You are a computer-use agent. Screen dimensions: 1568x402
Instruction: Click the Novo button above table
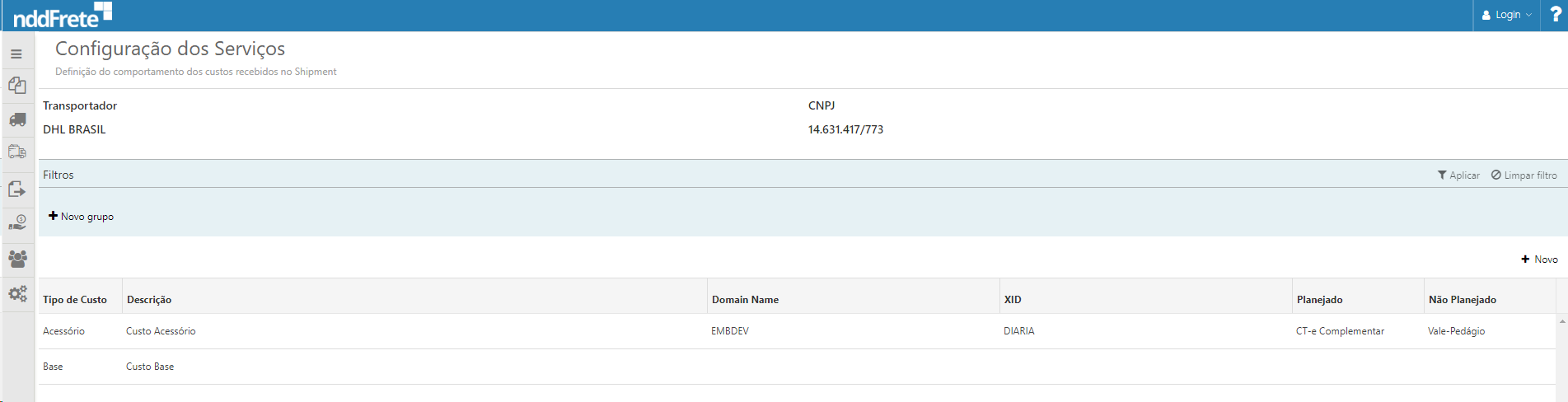pos(1539,259)
